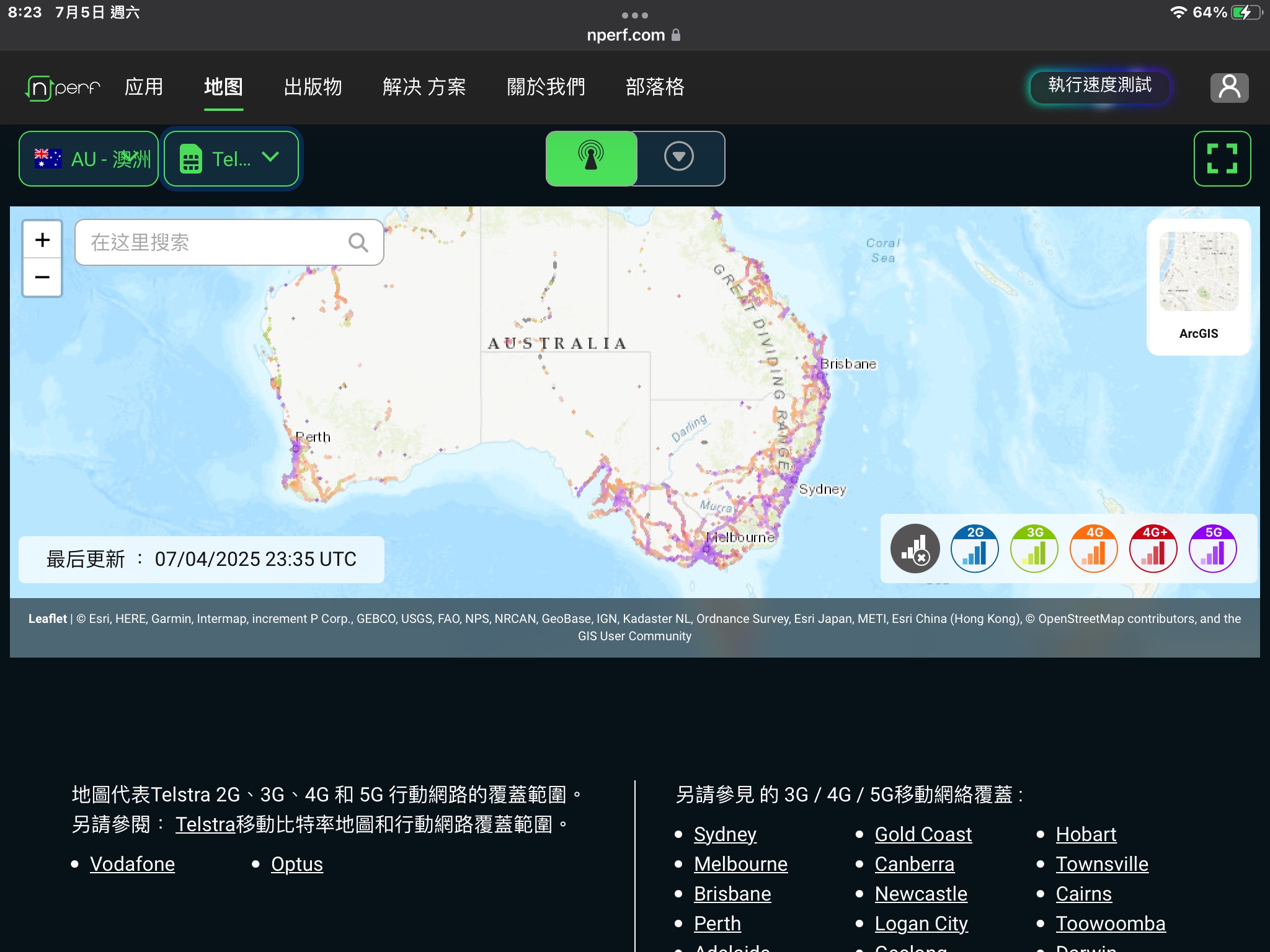Open the 解決方案 menu
Screen dimensions: 1270x952
(424, 87)
